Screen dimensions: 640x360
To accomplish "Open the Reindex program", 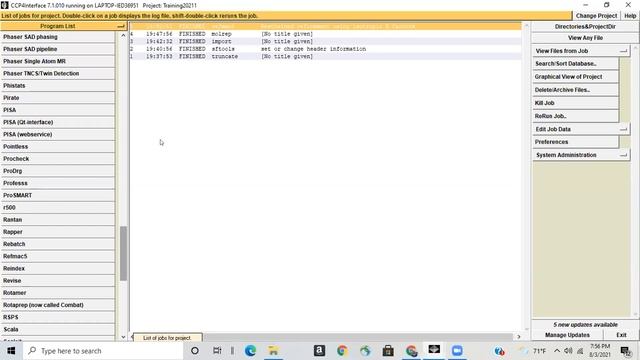I will (58, 269).
